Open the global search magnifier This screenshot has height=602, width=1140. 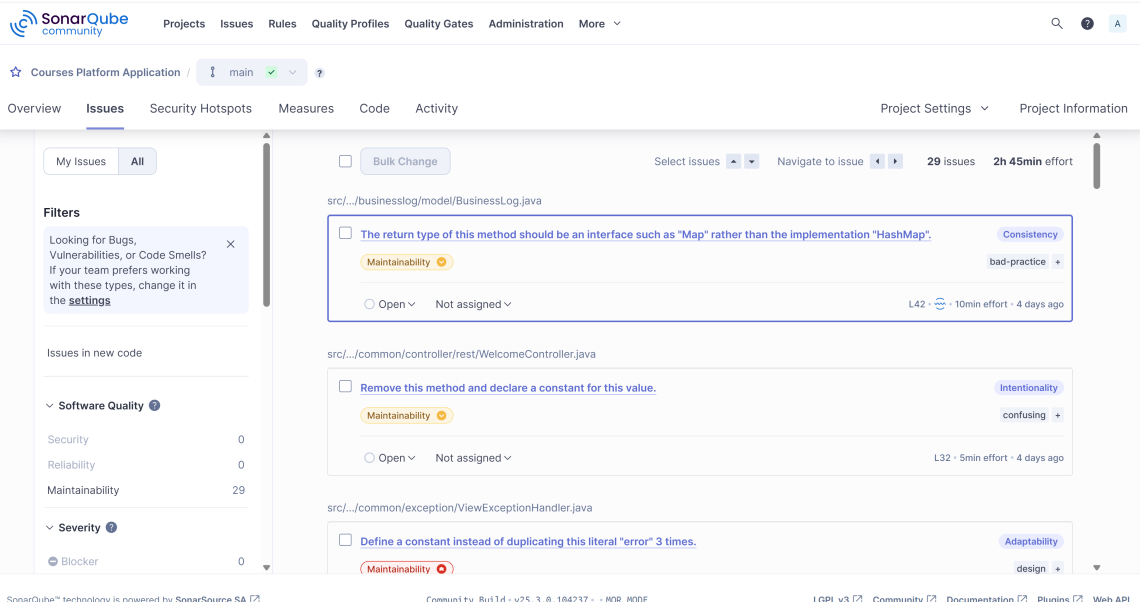pos(1057,23)
